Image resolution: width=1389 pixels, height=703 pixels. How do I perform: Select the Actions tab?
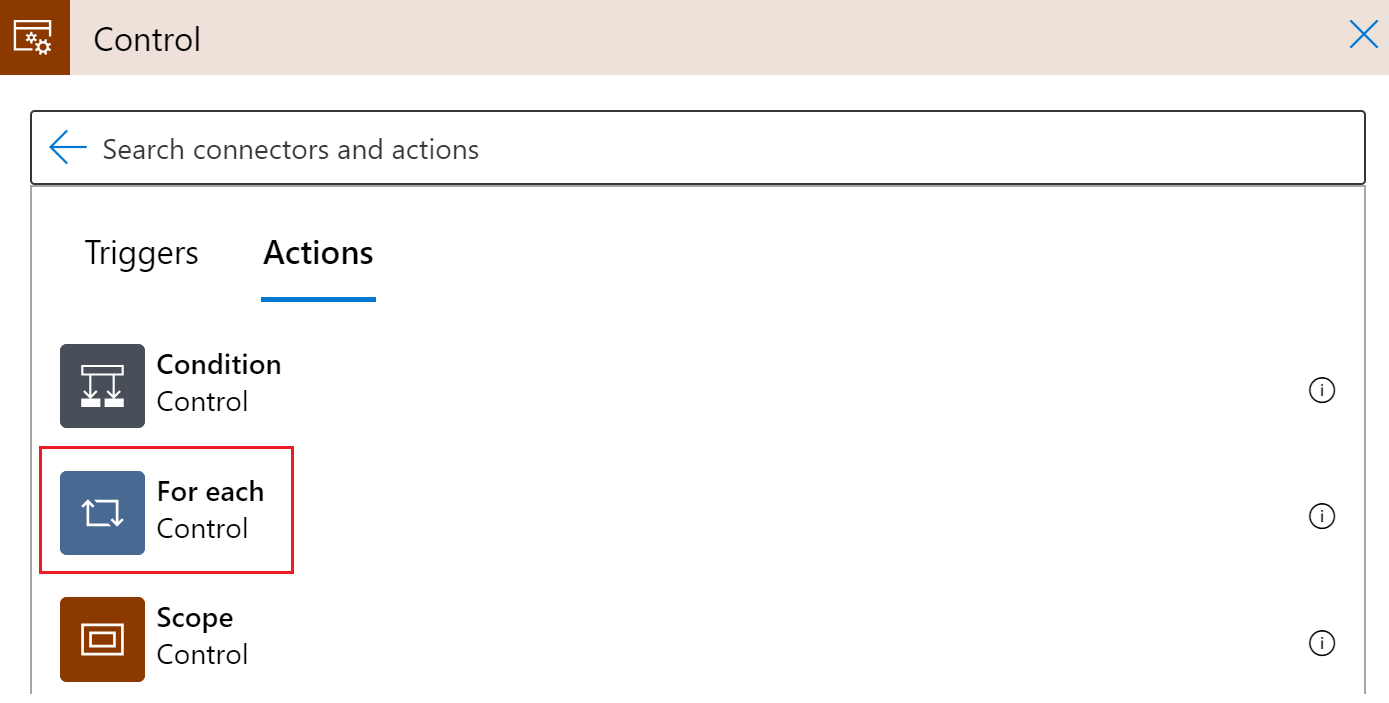(318, 253)
